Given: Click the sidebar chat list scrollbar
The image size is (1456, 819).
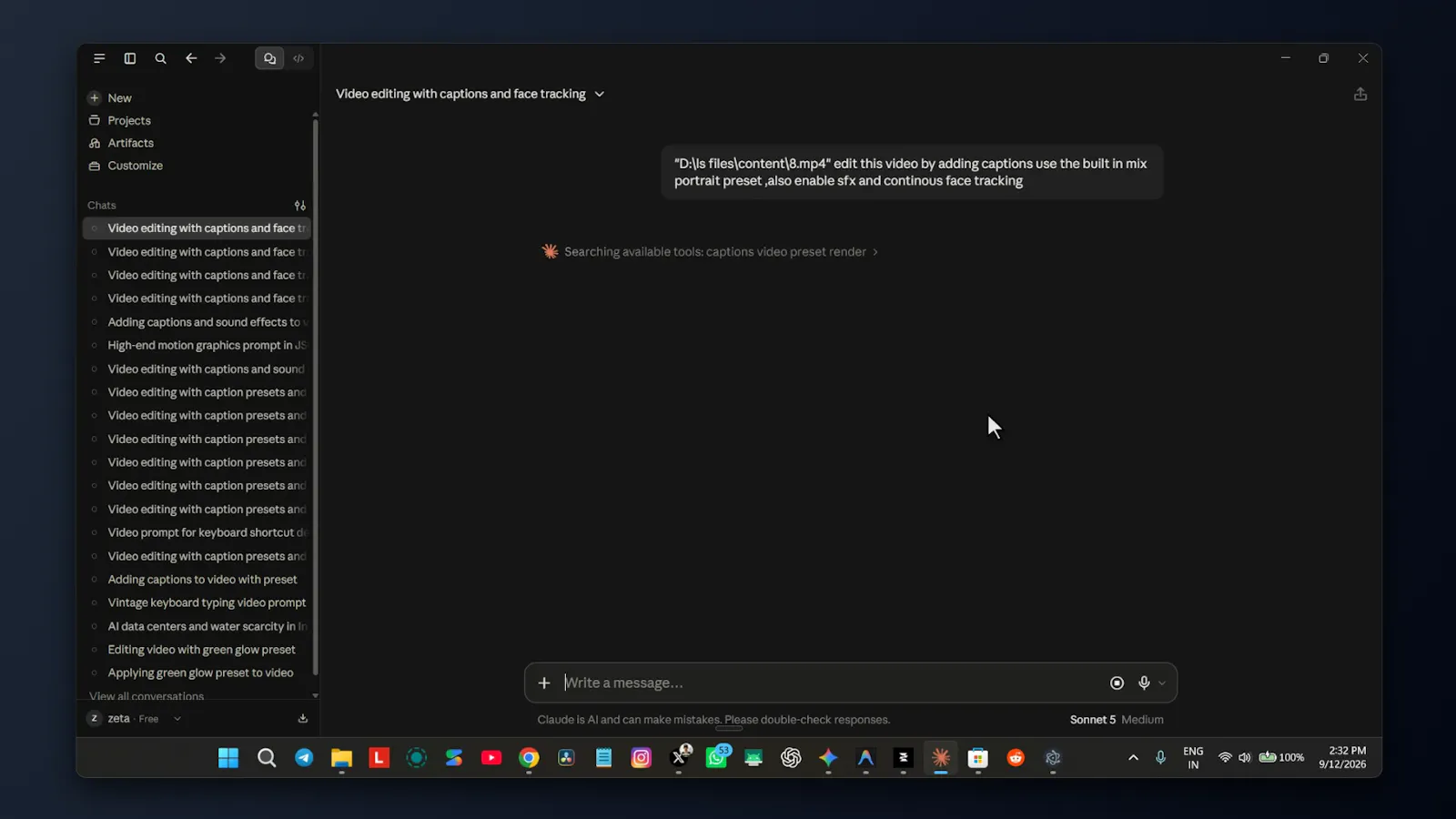Looking at the screenshot, I should click(315, 397).
